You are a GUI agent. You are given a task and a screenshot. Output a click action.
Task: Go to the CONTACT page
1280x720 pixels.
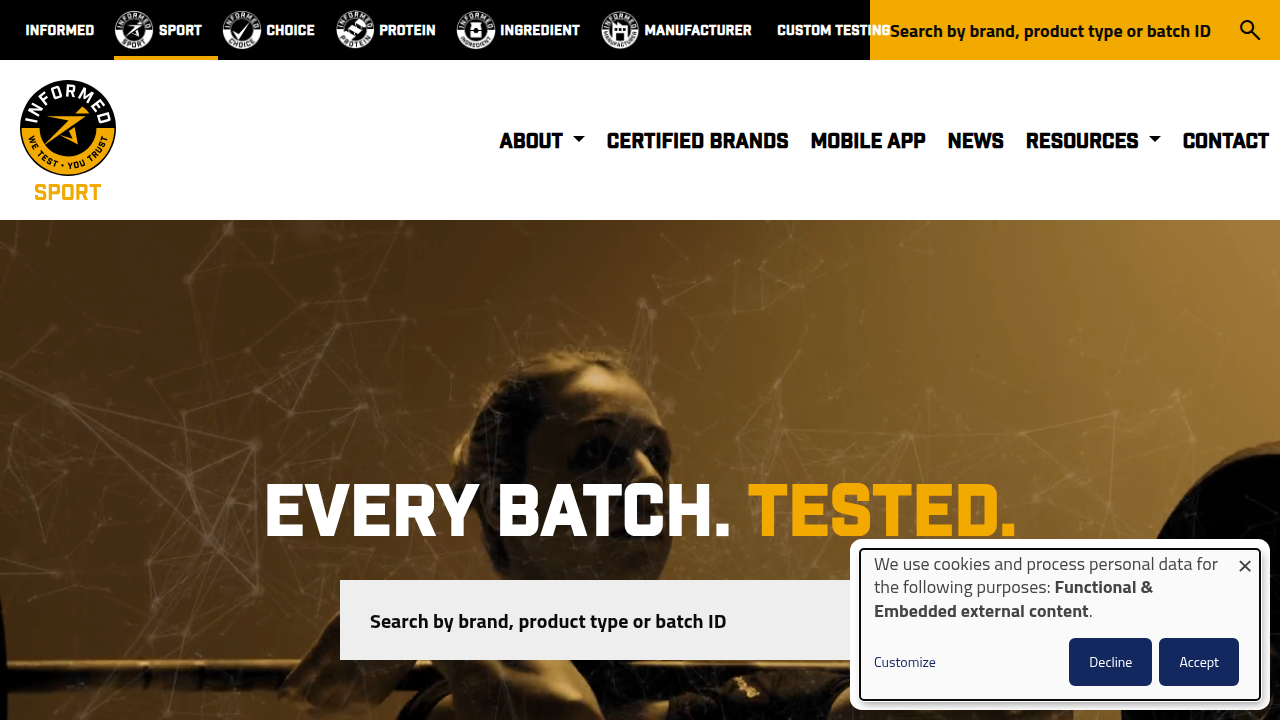click(x=1226, y=140)
